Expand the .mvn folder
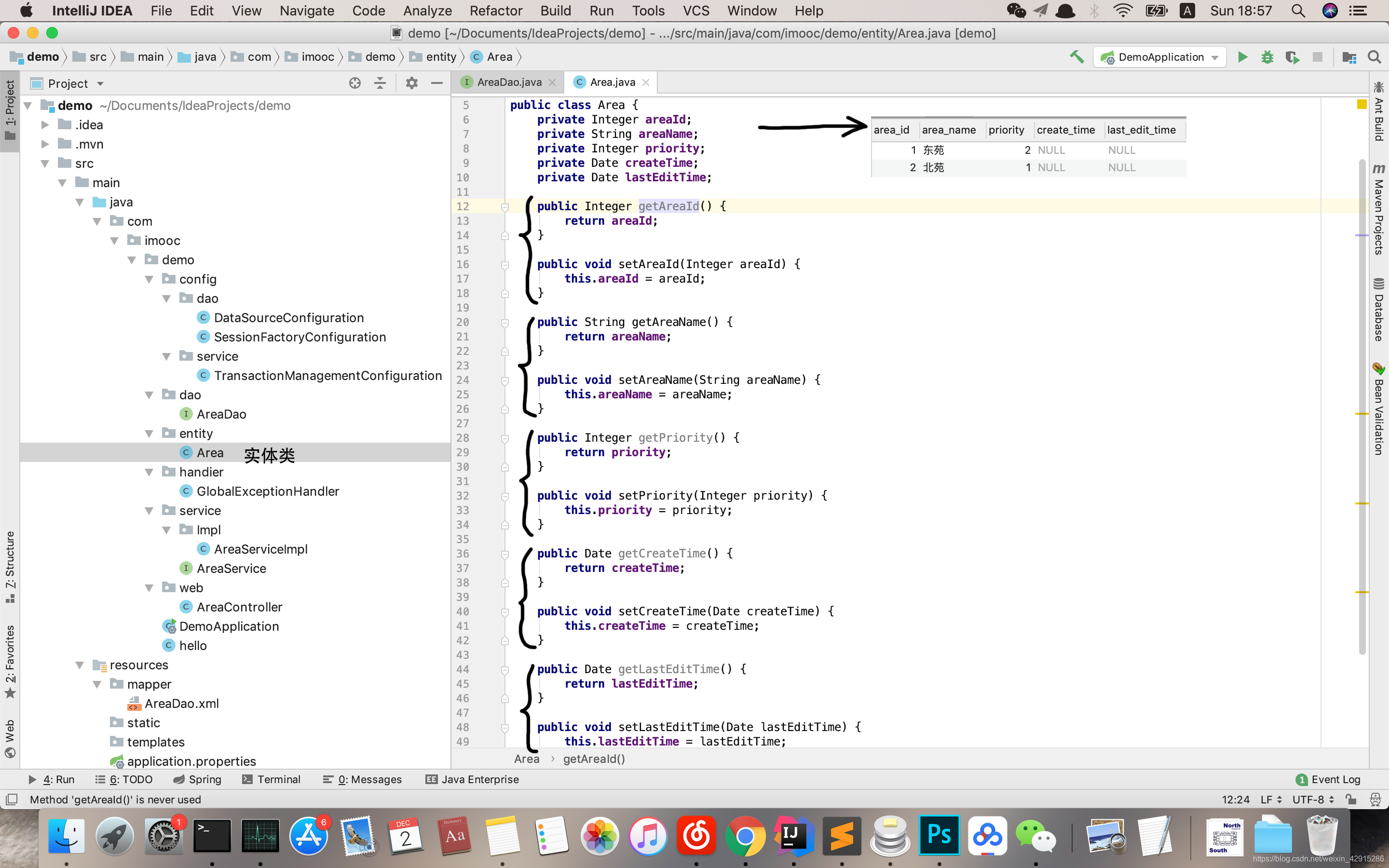 45,144
